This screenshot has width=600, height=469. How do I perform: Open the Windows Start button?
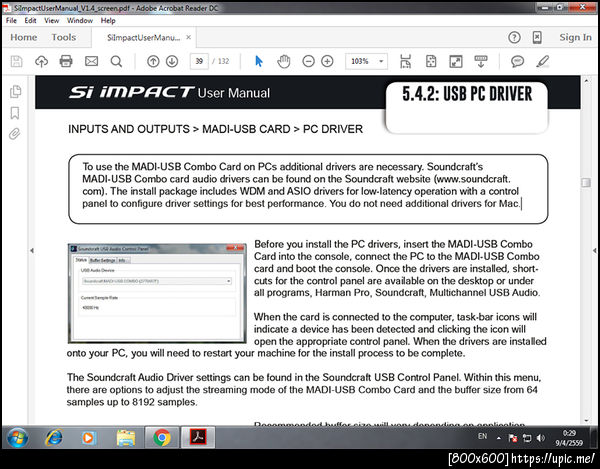(x=17, y=437)
